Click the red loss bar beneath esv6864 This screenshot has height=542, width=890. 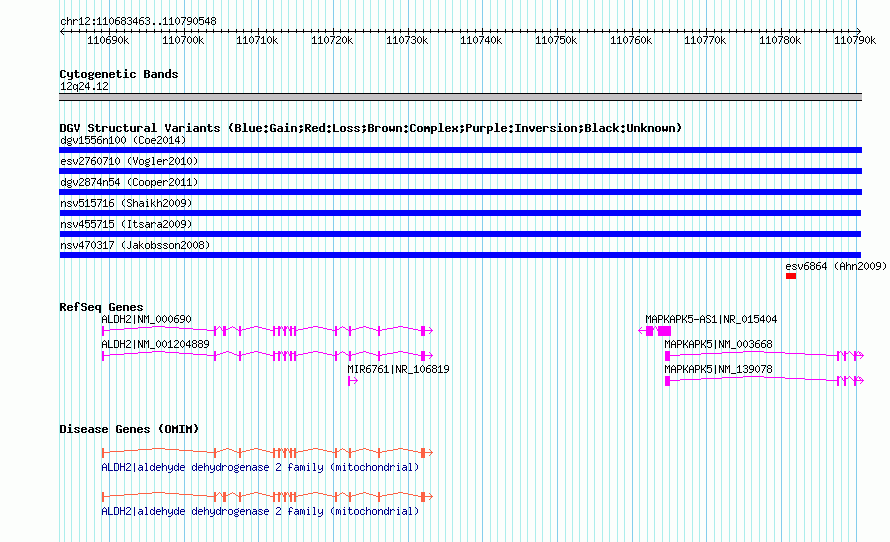(x=791, y=276)
